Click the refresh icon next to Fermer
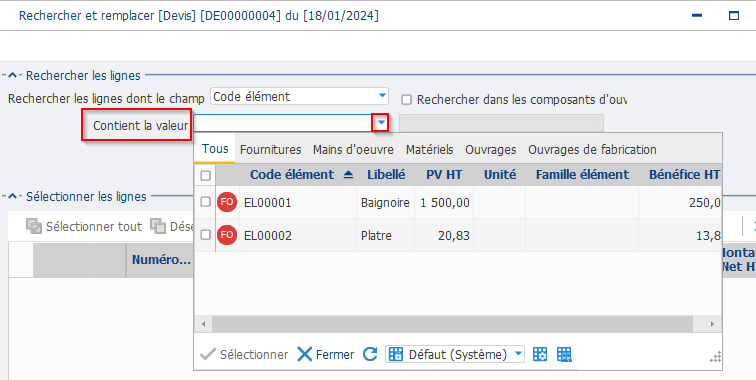Viewport: 756px width, 380px height. 370,354
